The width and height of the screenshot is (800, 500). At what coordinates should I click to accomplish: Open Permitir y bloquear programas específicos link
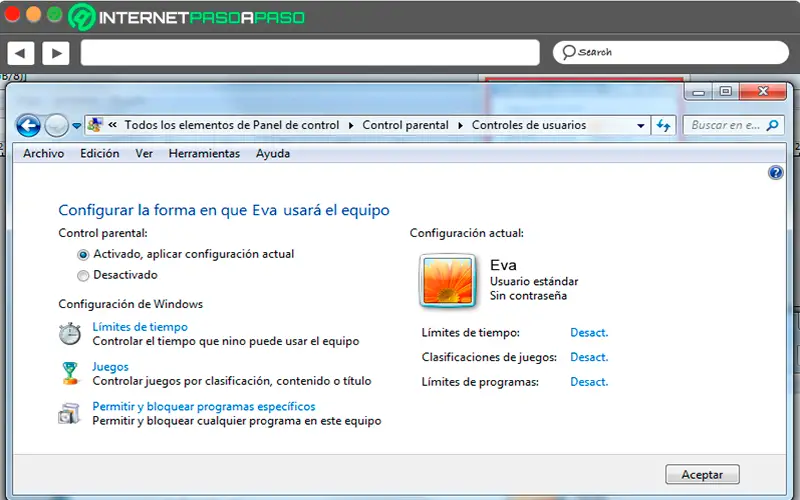click(x=204, y=407)
